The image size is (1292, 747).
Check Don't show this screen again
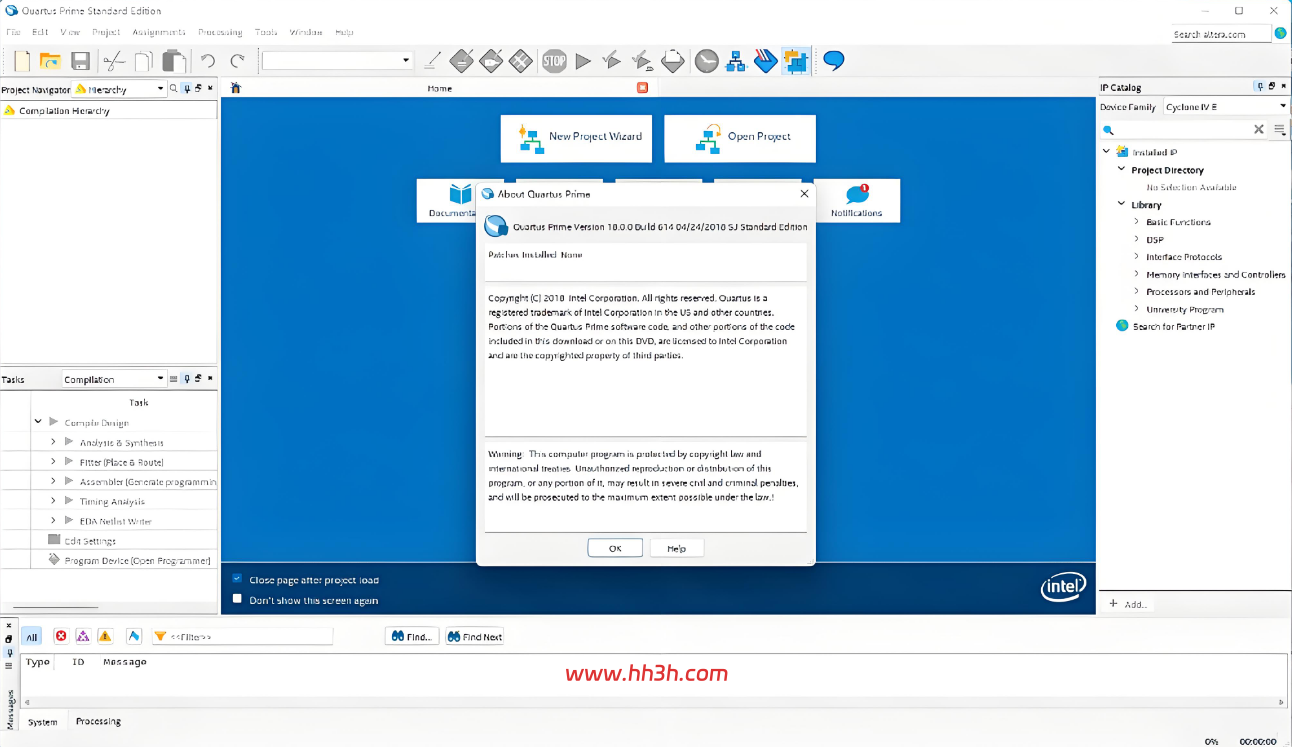point(237,599)
